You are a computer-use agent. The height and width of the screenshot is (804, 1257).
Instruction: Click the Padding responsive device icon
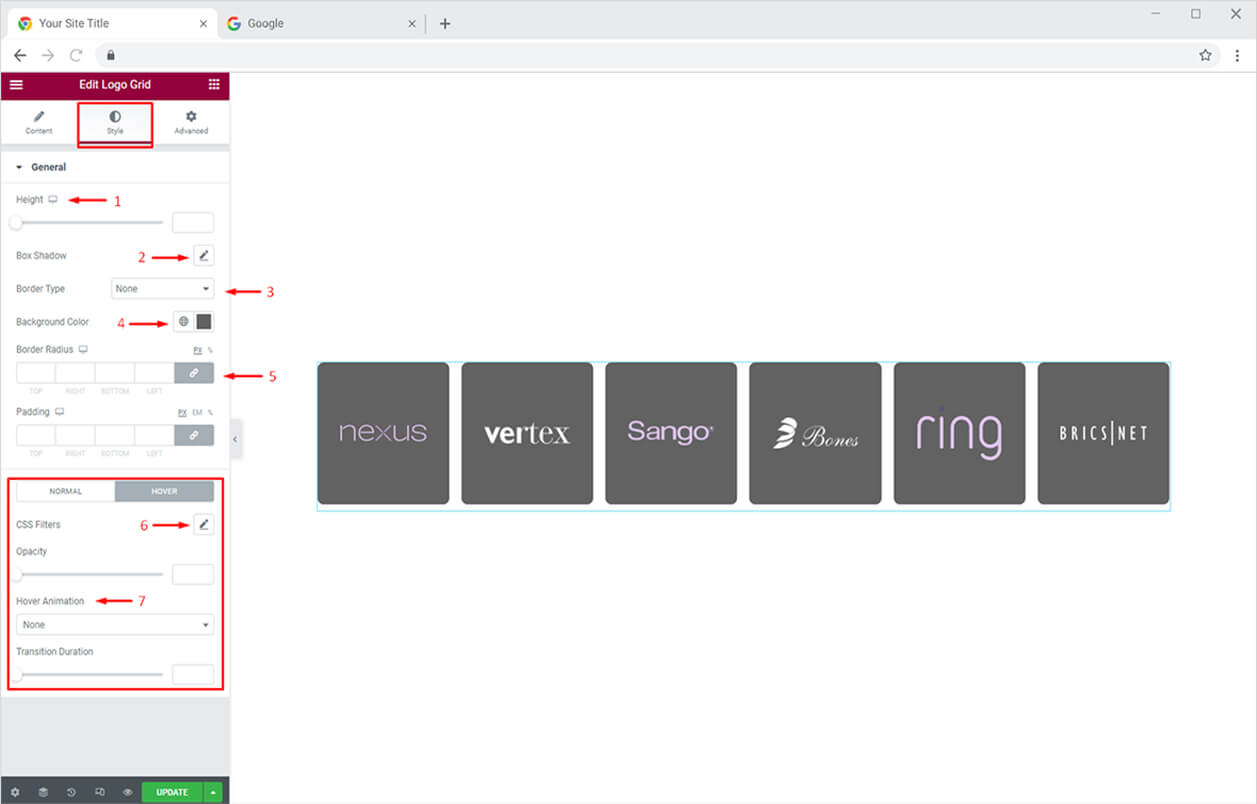[59, 412]
